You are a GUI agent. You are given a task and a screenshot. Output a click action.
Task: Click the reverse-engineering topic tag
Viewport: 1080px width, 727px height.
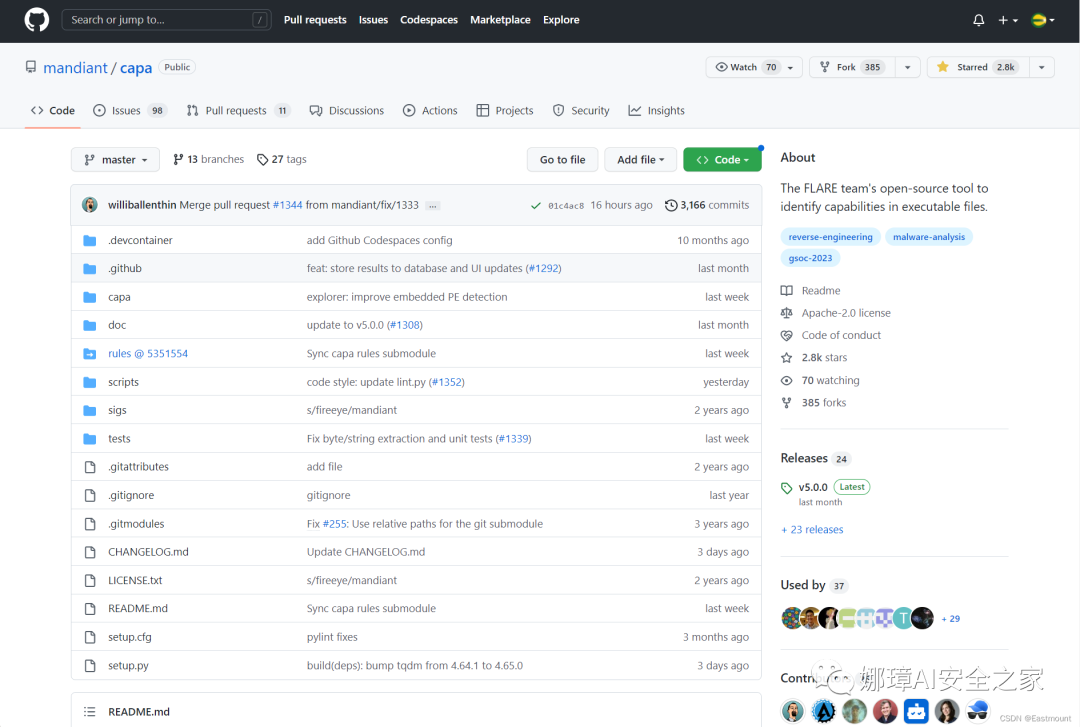830,237
